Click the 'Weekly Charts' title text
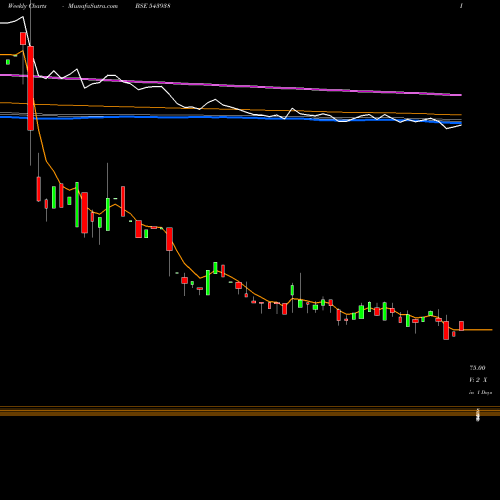The image size is (500, 500). pos(27,6)
